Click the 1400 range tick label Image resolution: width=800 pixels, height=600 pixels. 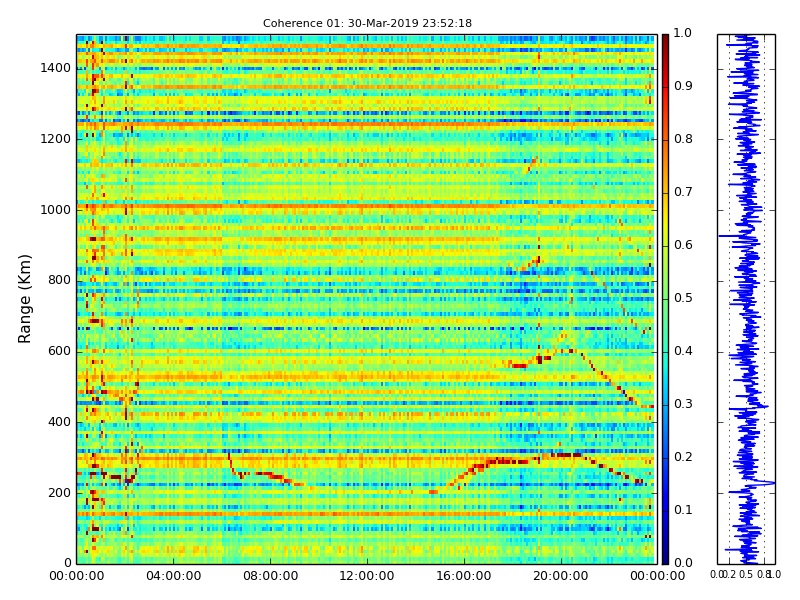(56, 68)
